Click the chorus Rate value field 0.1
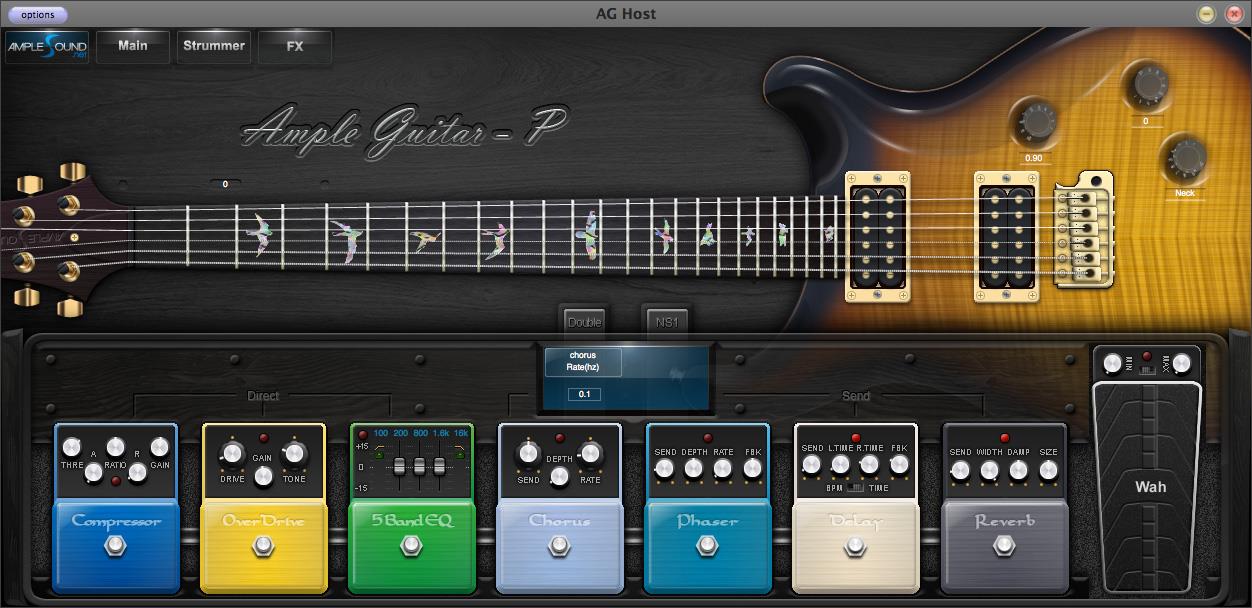This screenshot has height=608, width=1252. click(584, 394)
